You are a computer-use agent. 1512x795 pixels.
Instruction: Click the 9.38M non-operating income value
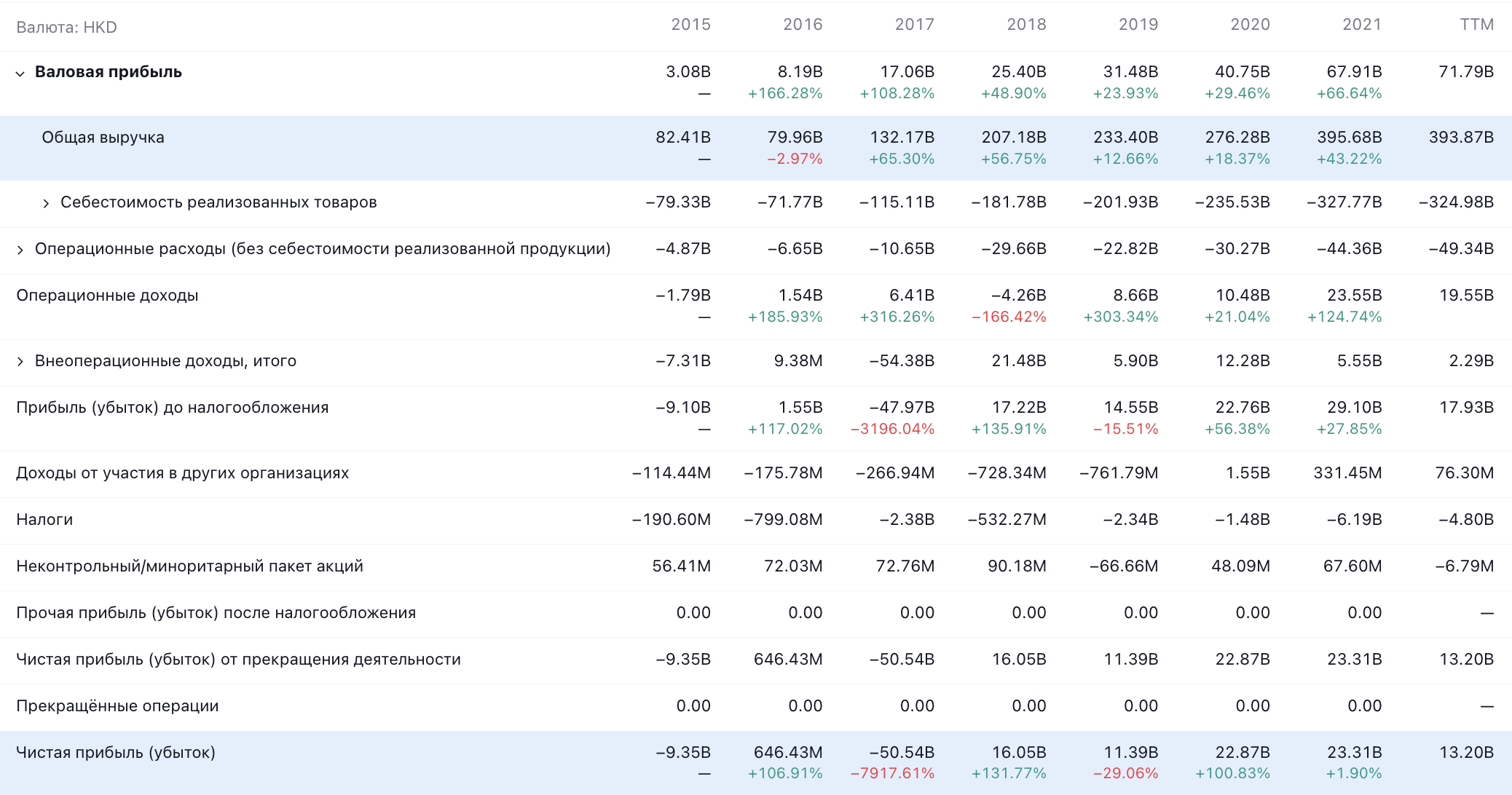798,361
